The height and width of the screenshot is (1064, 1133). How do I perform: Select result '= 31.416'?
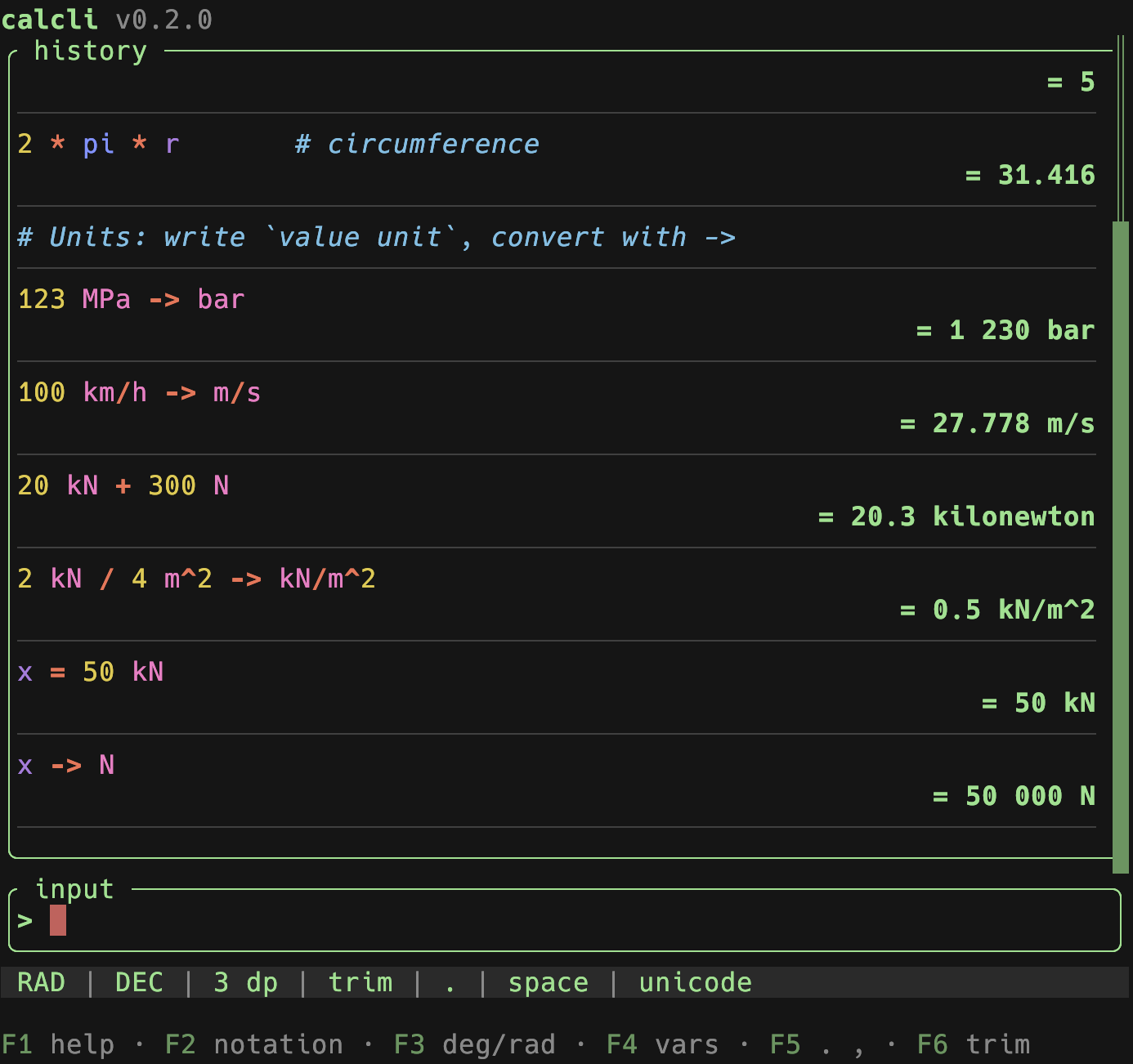(1030, 175)
